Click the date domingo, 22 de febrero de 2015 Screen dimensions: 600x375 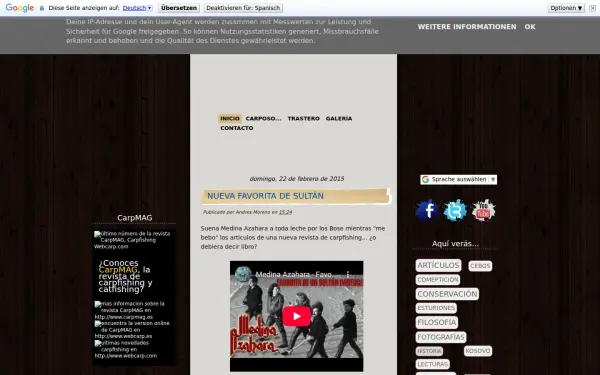coord(297,179)
